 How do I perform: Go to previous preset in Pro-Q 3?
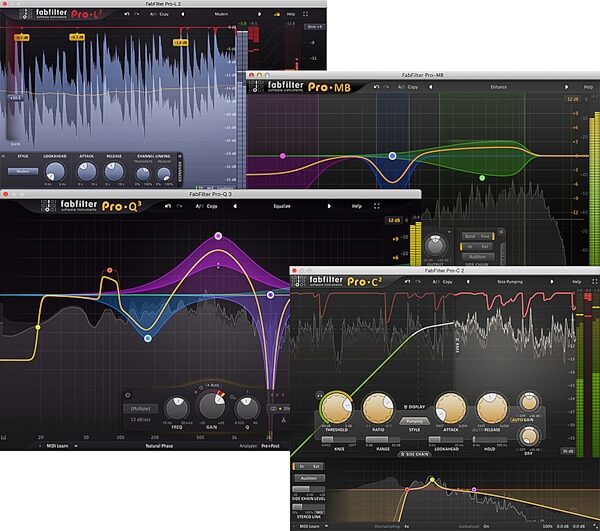pos(235,206)
